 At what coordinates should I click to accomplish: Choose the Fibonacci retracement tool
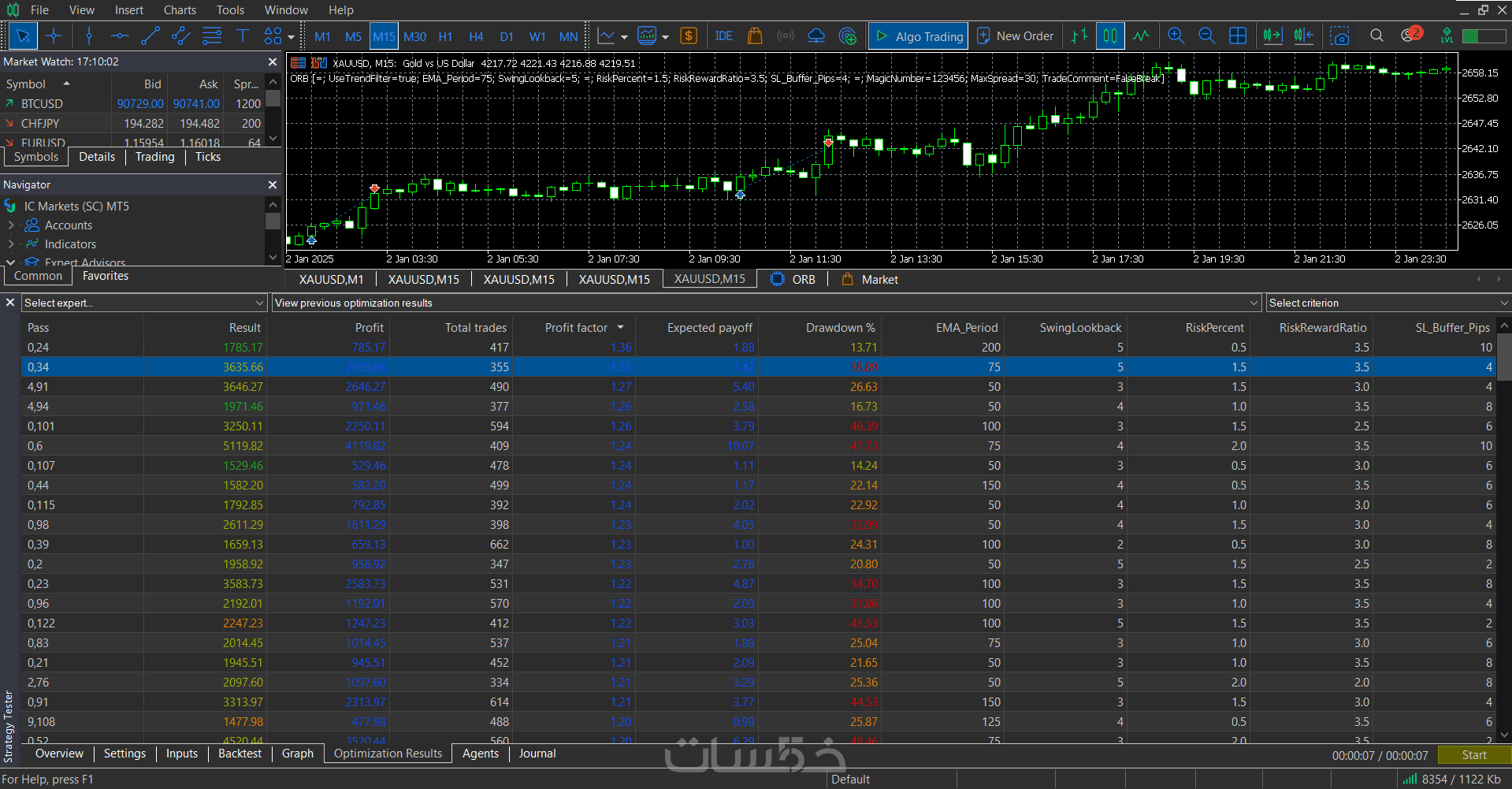212,36
